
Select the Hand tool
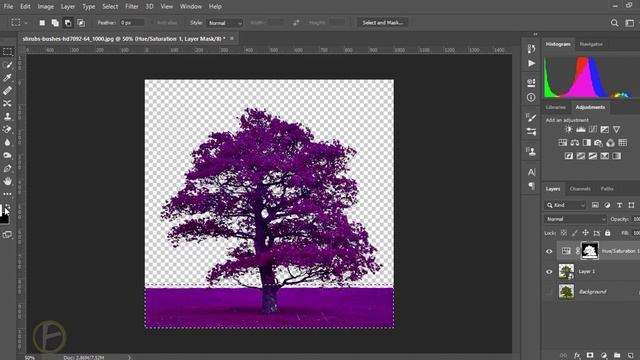pos(7,181)
